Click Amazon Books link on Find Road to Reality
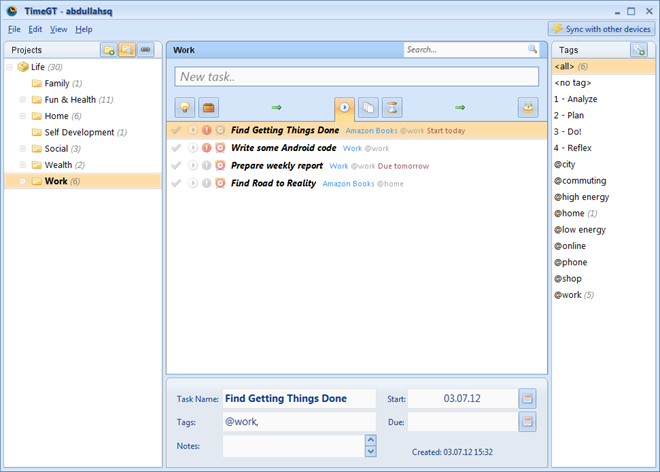The width and height of the screenshot is (660, 472). pos(348,184)
